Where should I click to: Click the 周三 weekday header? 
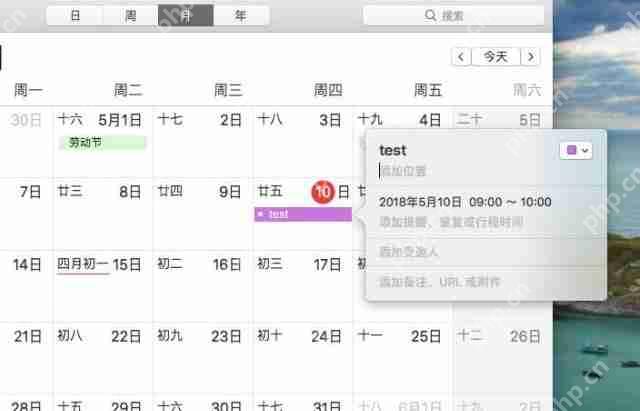(x=228, y=90)
